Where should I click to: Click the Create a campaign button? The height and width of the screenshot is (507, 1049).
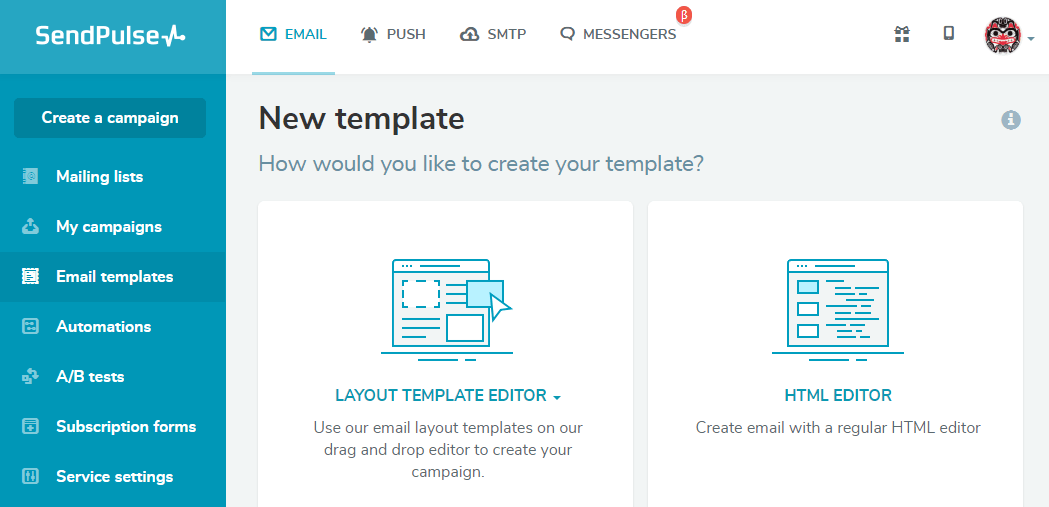[110, 118]
